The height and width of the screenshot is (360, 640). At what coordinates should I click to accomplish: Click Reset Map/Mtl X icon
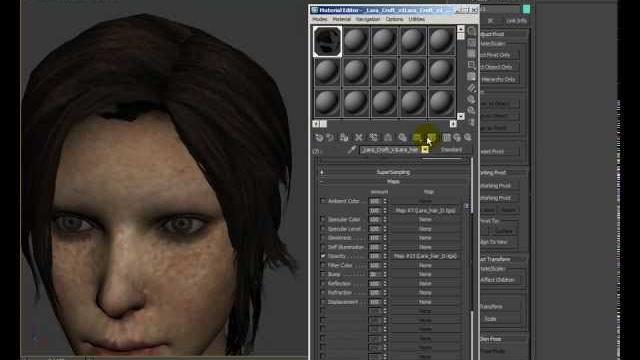[358, 138]
